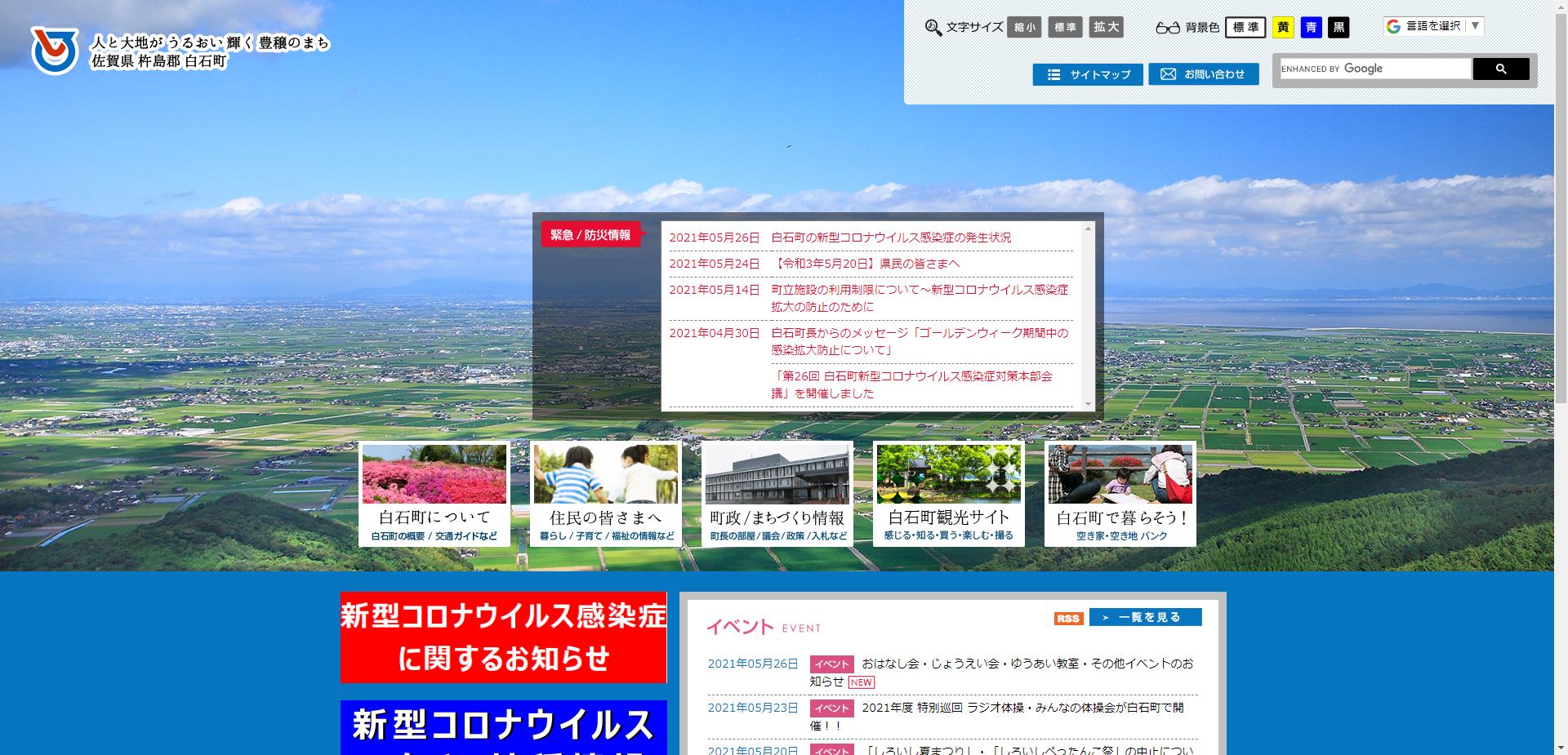Image resolution: width=1568 pixels, height=755 pixels.
Task: Click the RSS icon in the event section
Action: coord(1067,619)
